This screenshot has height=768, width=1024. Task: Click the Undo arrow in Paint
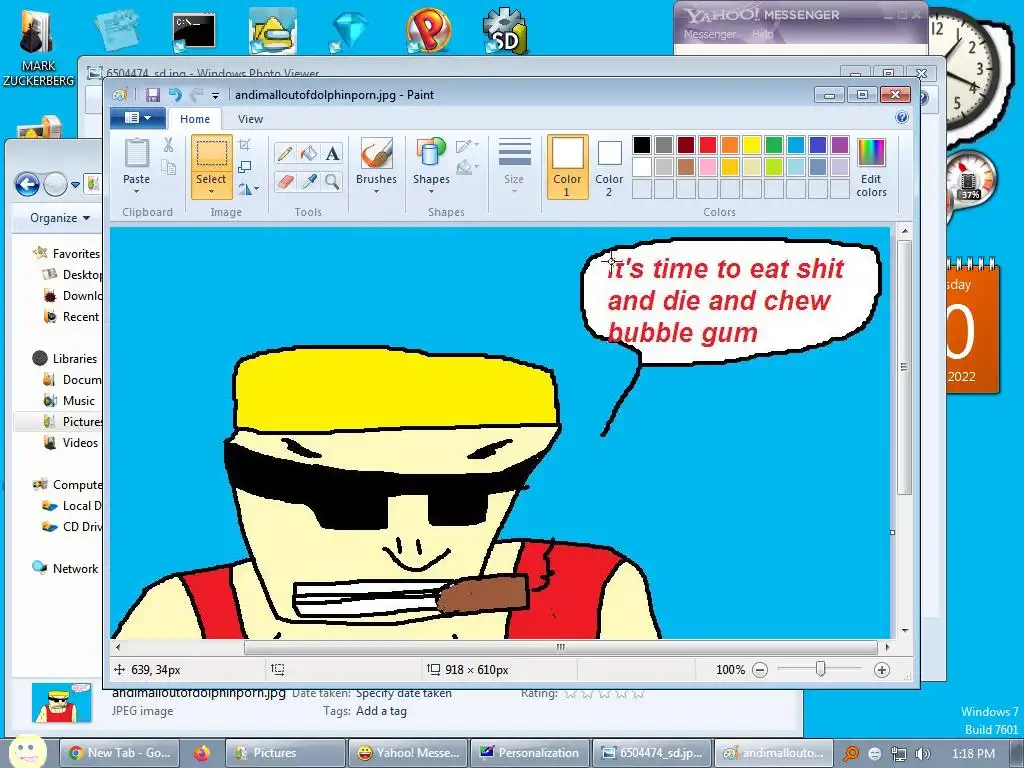tap(174, 95)
